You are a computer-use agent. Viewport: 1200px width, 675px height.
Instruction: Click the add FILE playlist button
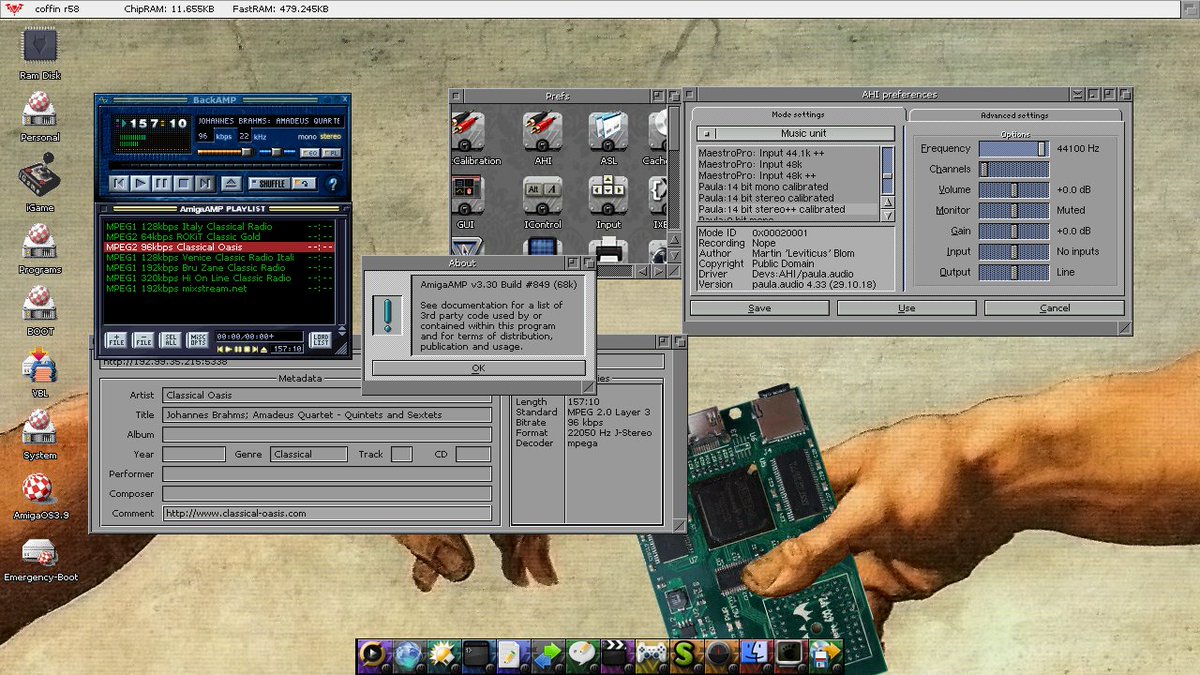116,340
